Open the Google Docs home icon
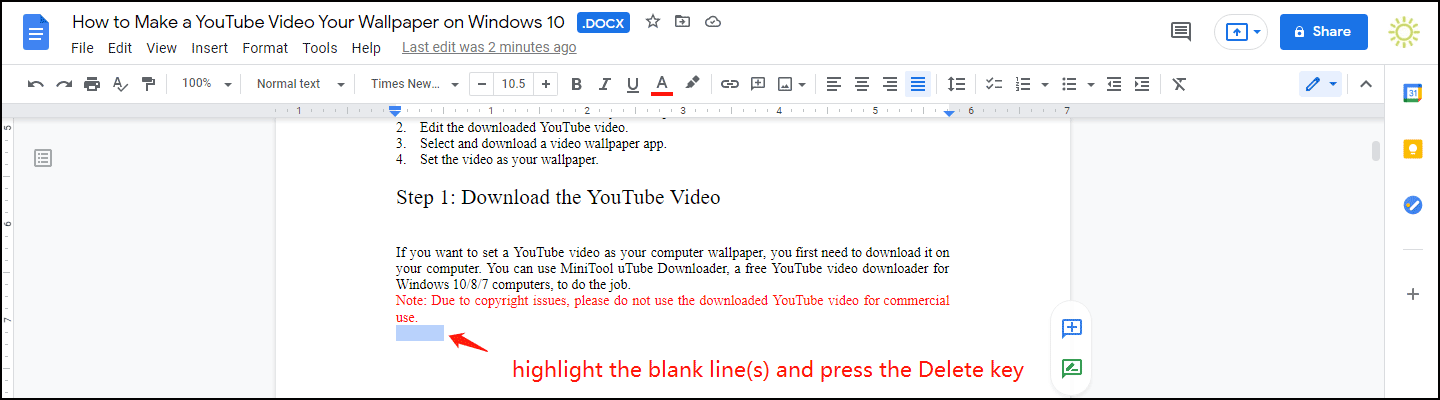The height and width of the screenshot is (400, 1440). click(37, 33)
